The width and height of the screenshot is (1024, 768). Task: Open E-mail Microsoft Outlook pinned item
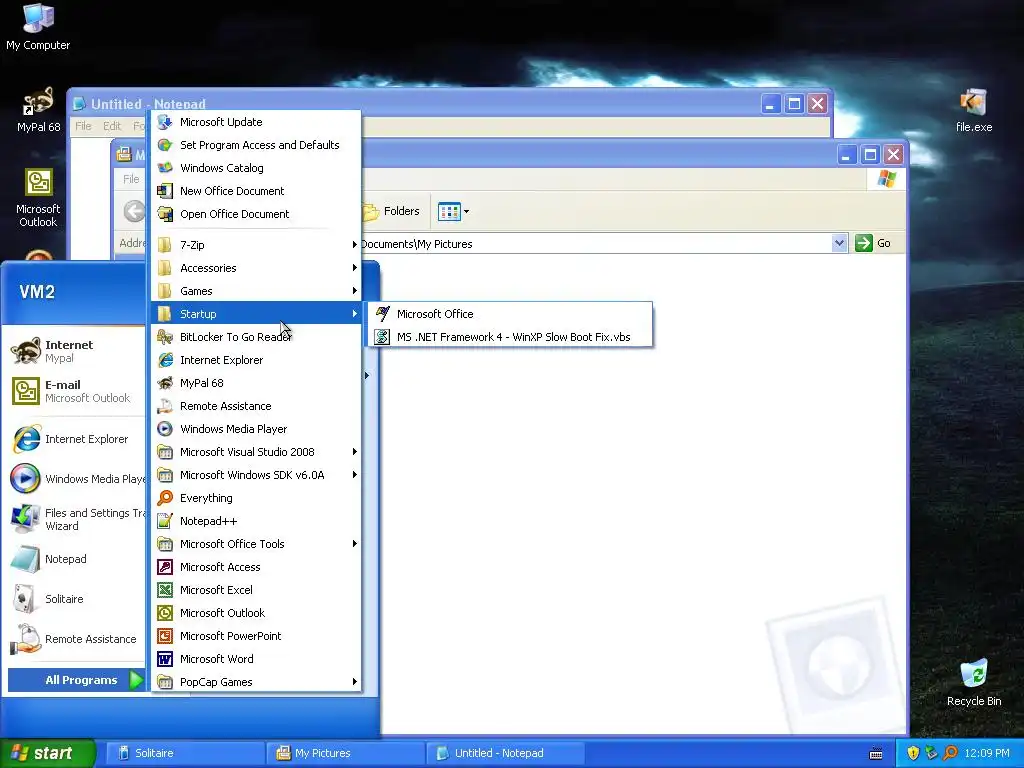coord(75,391)
